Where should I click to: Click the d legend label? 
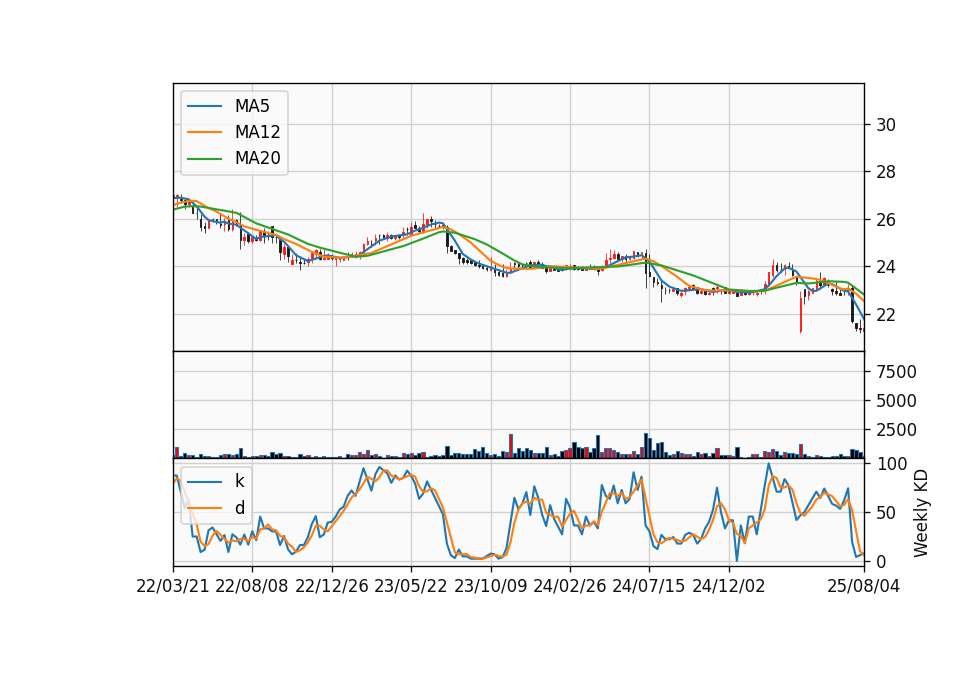click(x=239, y=508)
